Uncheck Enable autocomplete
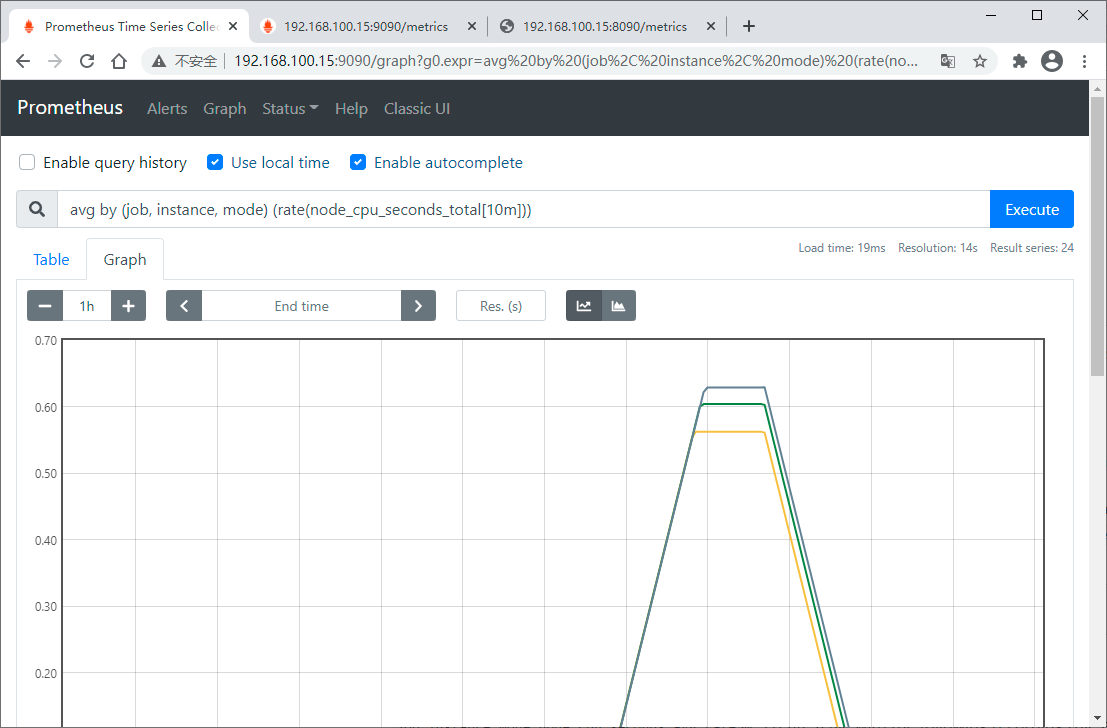This screenshot has width=1107, height=728. [x=358, y=162]
